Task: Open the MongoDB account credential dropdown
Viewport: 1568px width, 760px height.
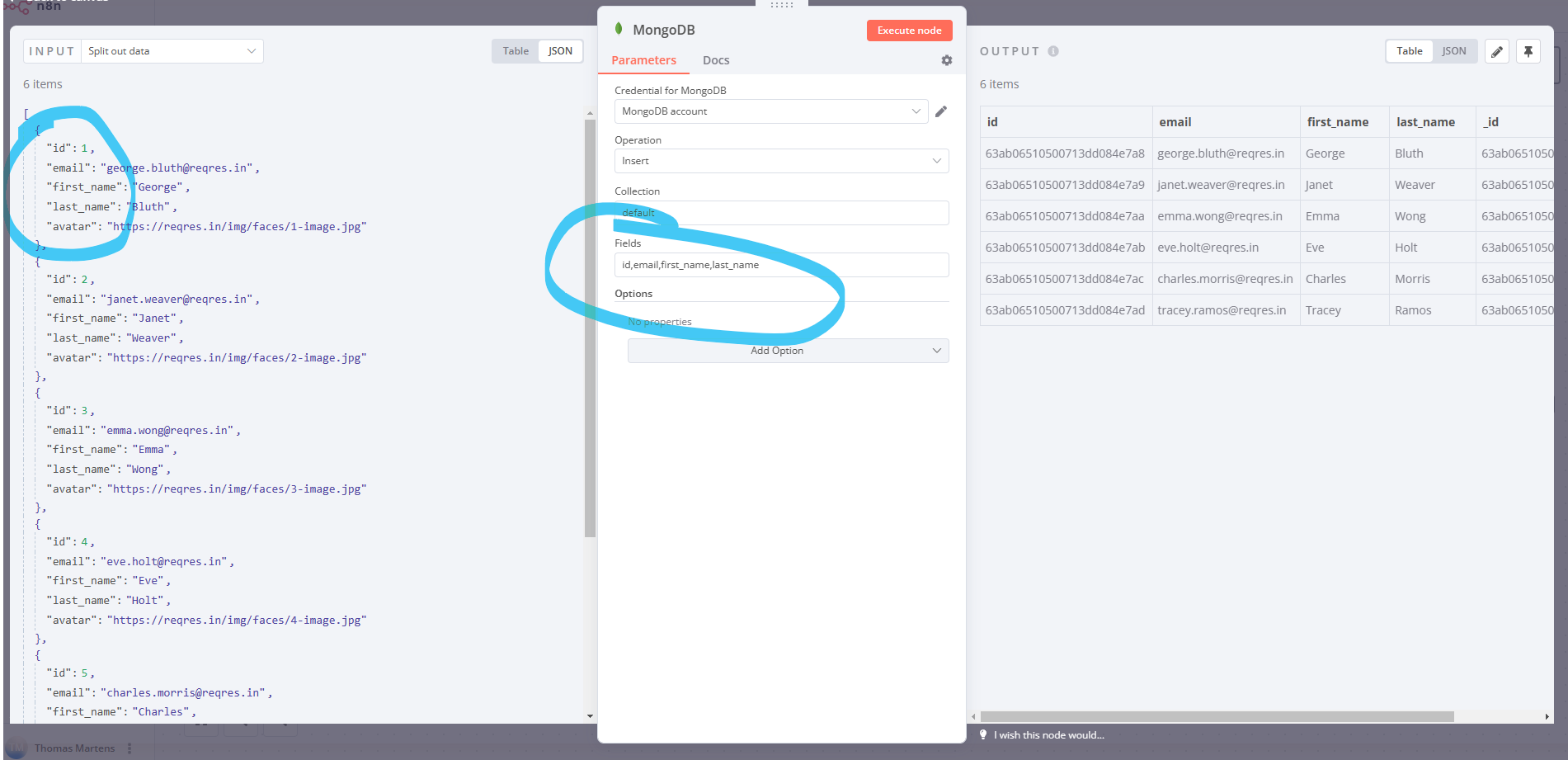Action: tap(771, 111)
